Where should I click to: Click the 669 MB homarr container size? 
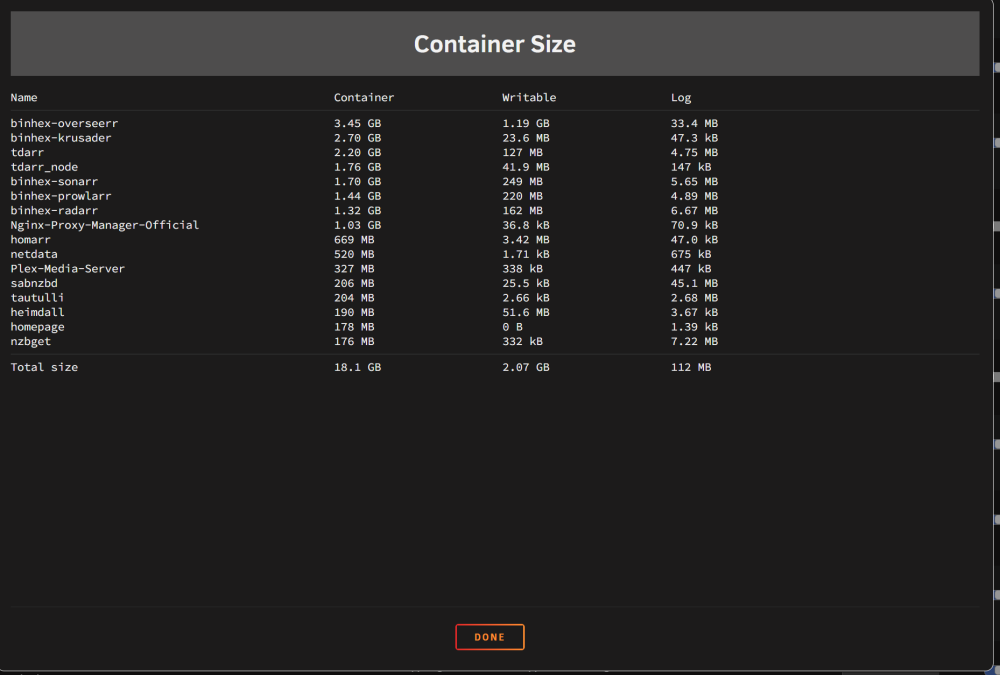pyautogui.click(x=354, y=240)
